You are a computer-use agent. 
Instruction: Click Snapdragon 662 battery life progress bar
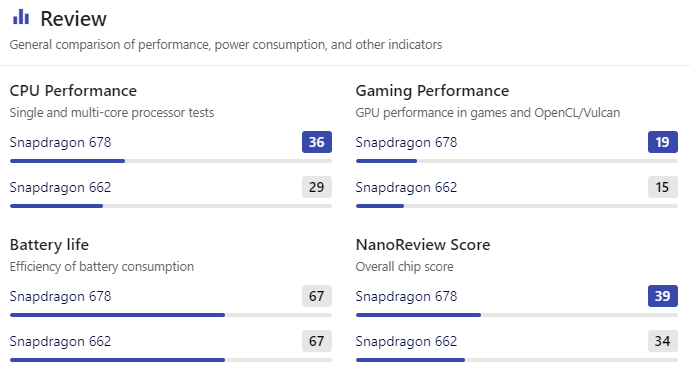(x=171, y=360)
